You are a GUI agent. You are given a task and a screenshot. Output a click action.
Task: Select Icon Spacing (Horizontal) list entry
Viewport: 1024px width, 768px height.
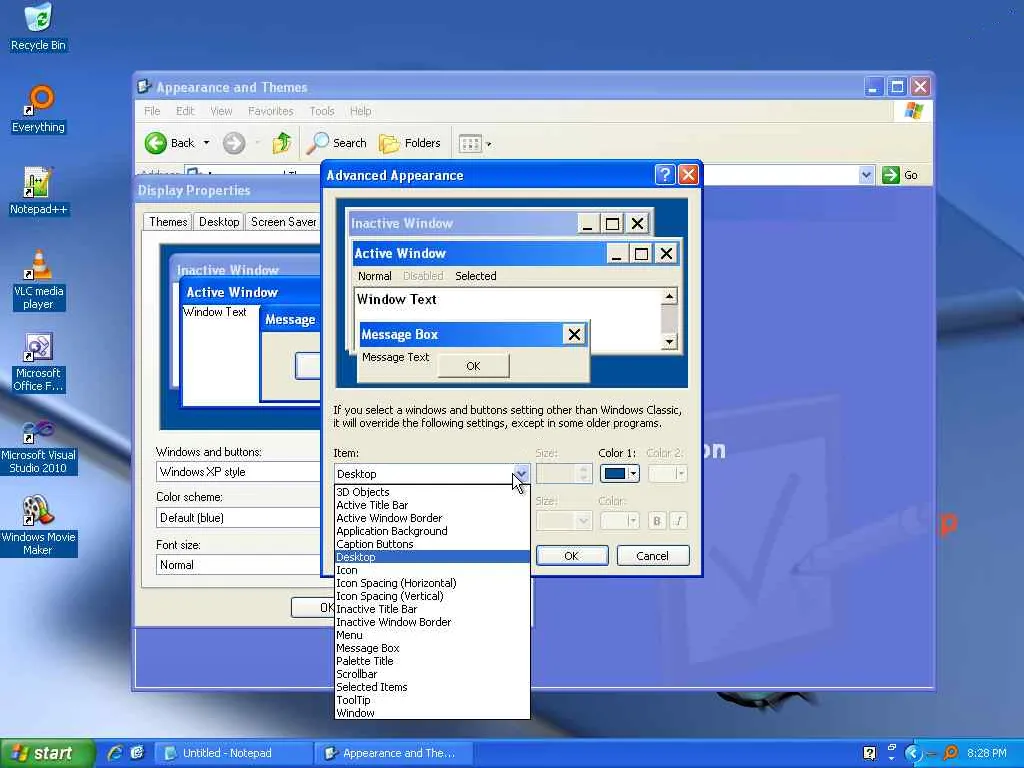[x=432, y=583]
